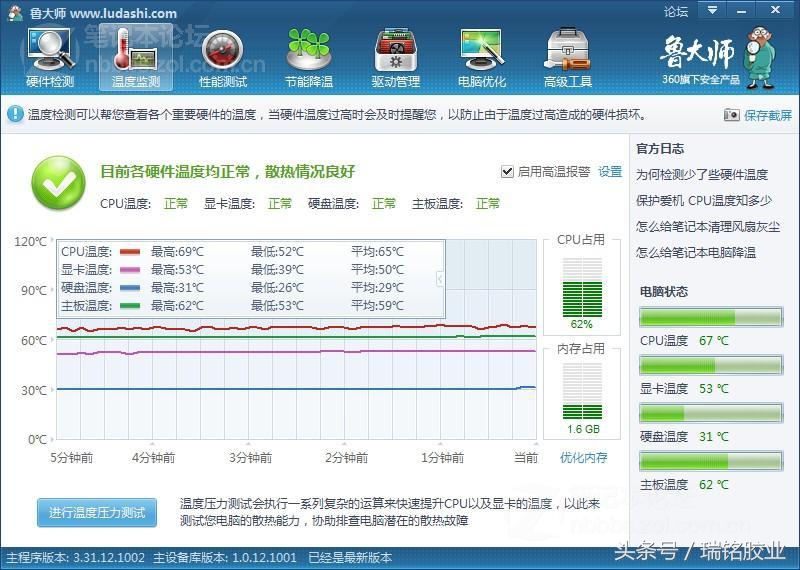Click the 内存占用 1.6 GB meter

pos(582,391)
